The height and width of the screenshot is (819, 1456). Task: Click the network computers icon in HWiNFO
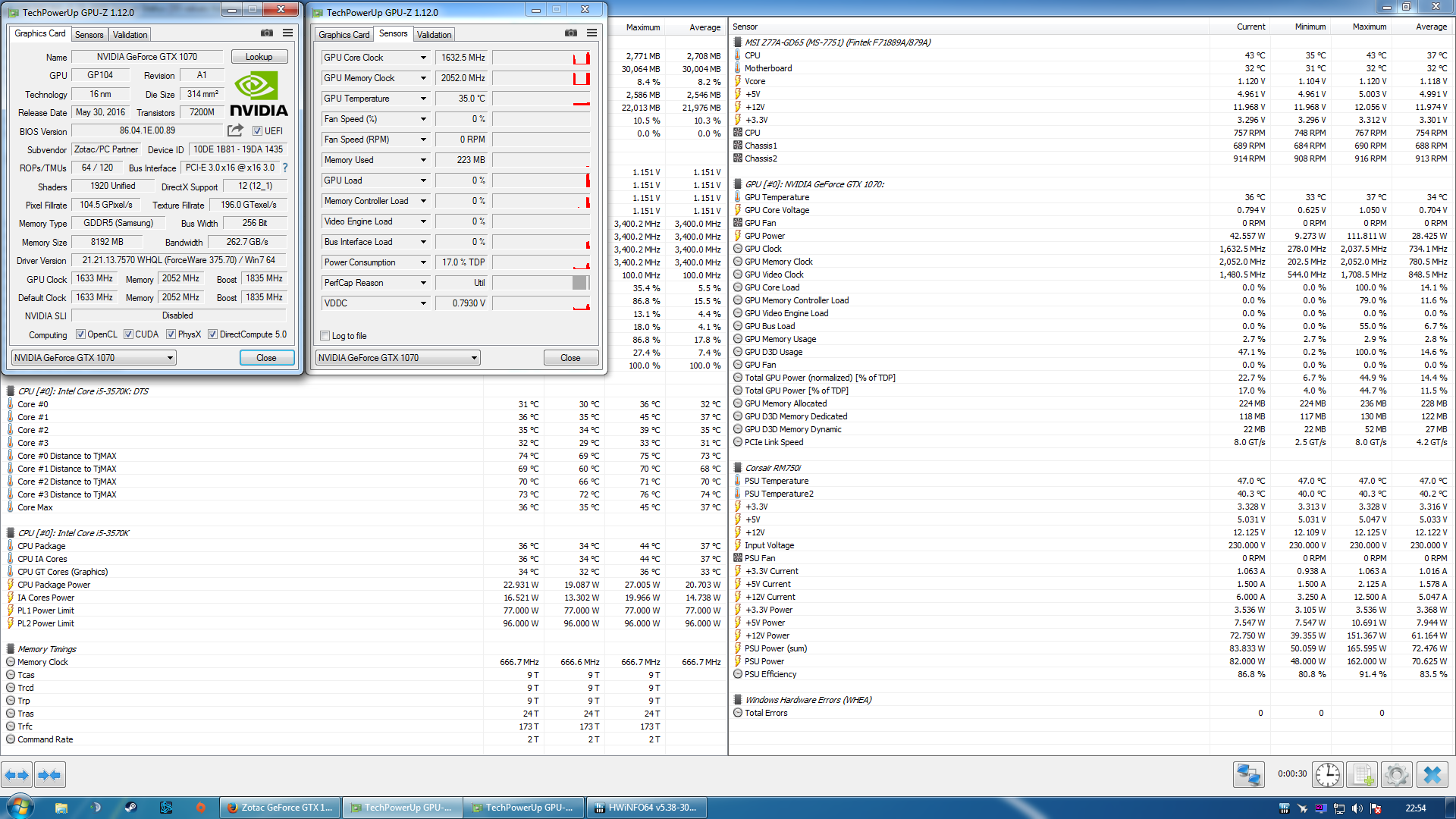[1248, 775]
